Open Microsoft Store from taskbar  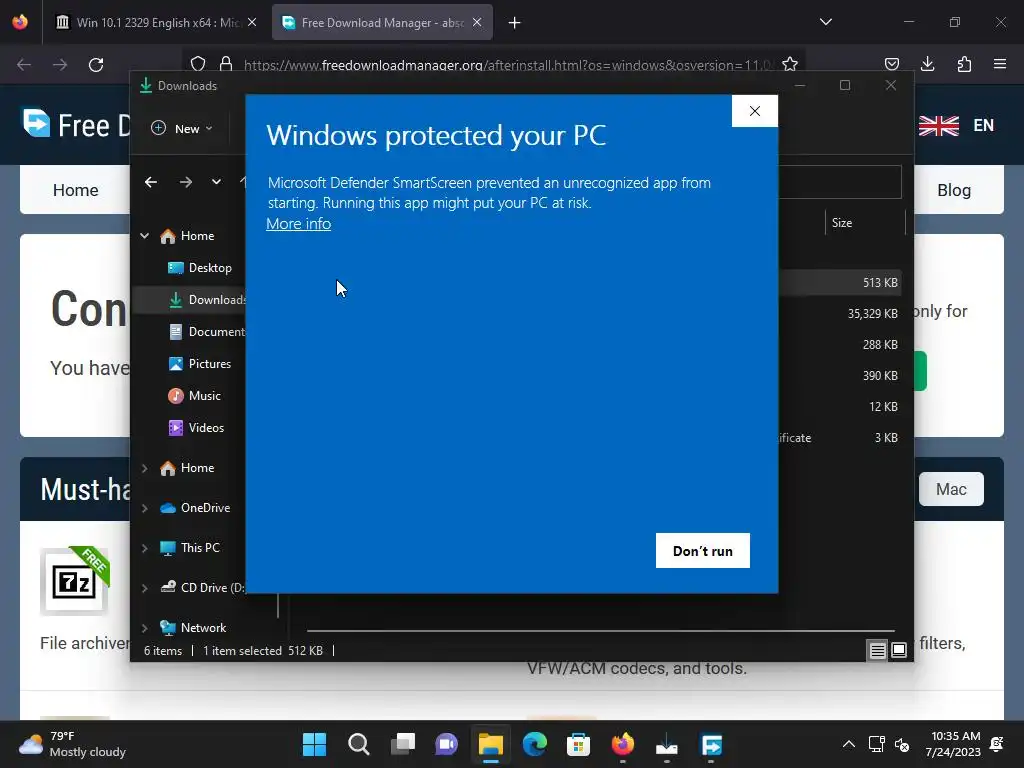click(x=578, y=744)
